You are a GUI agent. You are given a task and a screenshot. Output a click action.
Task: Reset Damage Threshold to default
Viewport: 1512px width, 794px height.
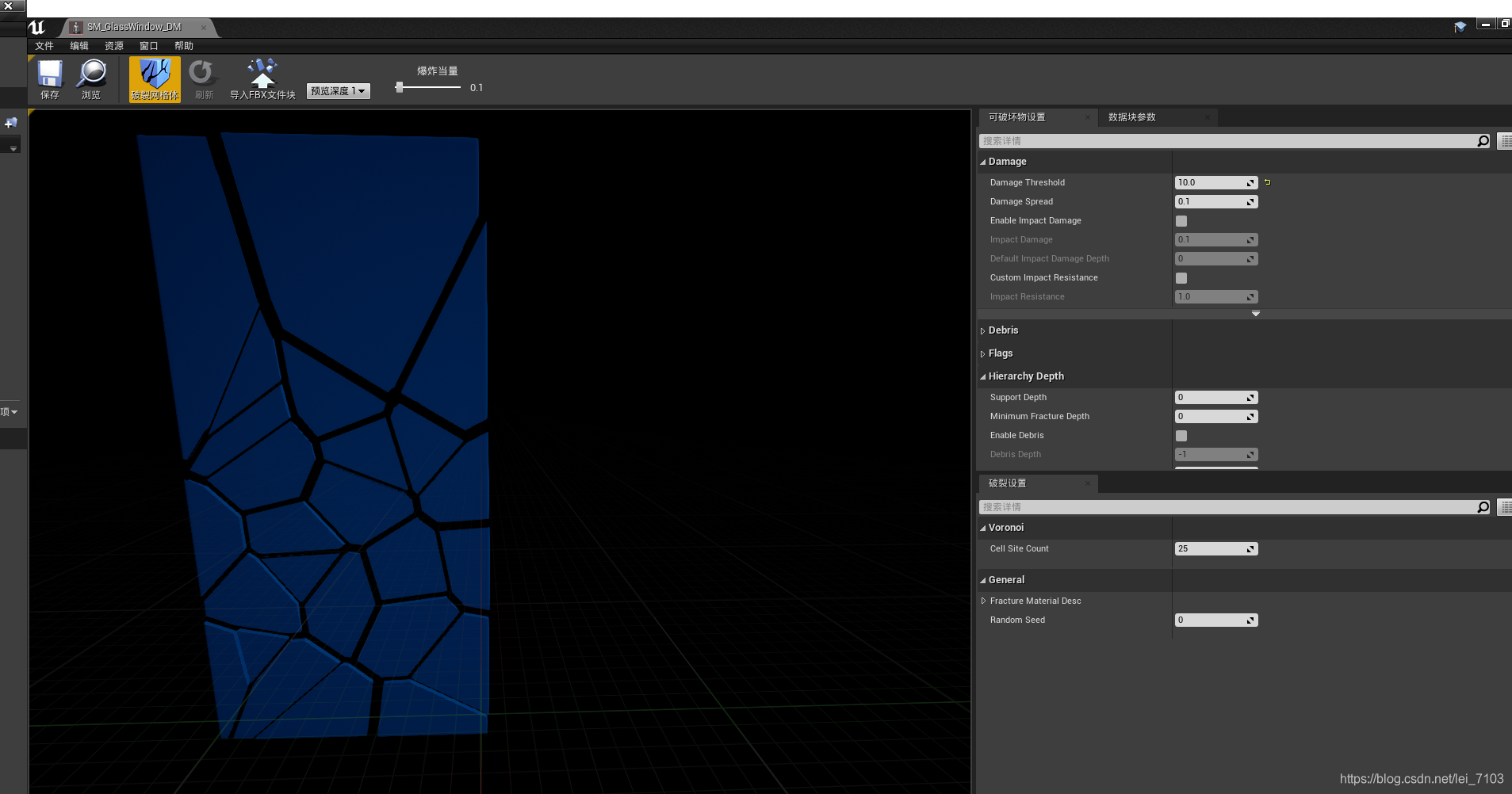(x=1268, y=182)
